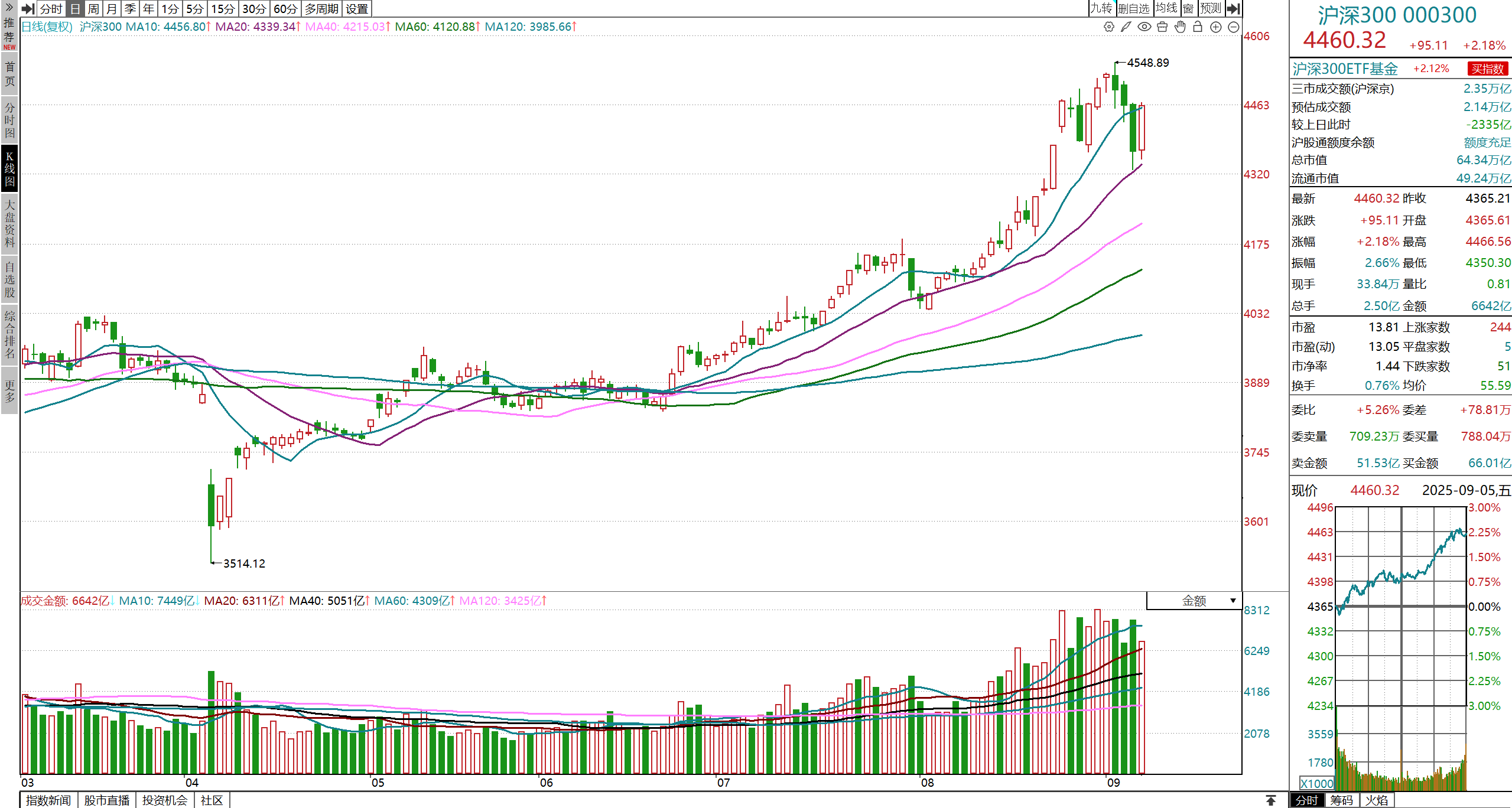The width and height of the screenshot is (1512, 808).
Task: Toggle the eye visibility icon
Action: pyautogui.click(x=1144, y=27)
